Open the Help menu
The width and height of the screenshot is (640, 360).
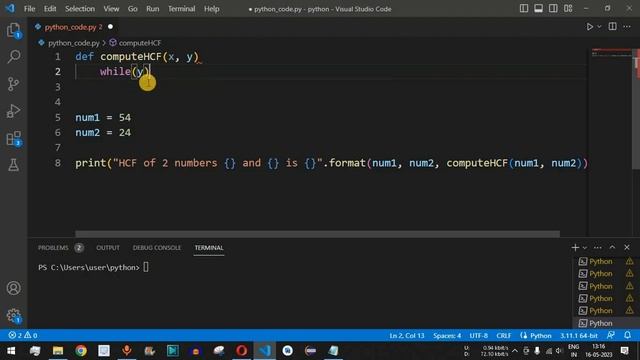(x=211, y=9)
